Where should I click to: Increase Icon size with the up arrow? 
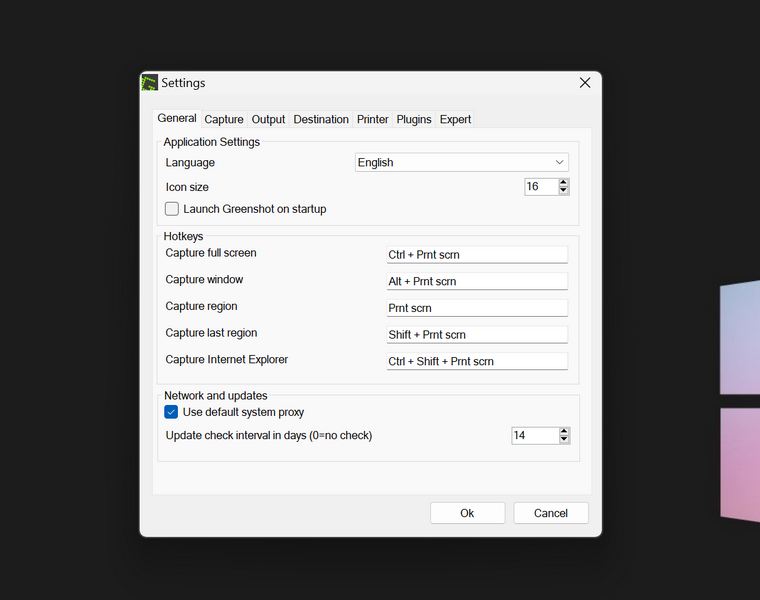coord(564,183)
